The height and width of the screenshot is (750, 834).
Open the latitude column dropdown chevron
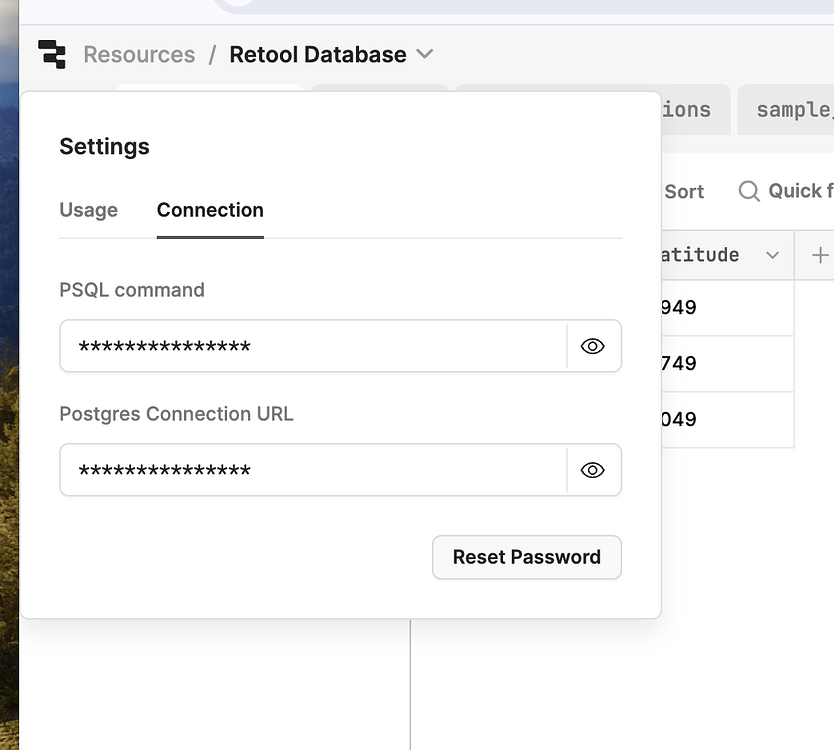coord(772,255)
